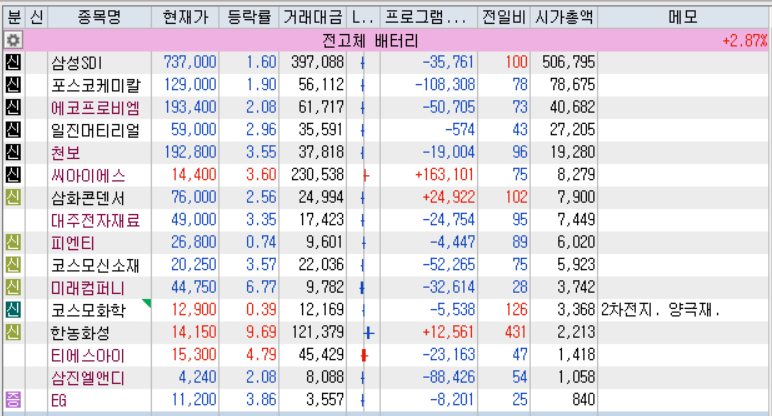Select the EG stock name
772x416 pixels.
[x=59, y=400]
